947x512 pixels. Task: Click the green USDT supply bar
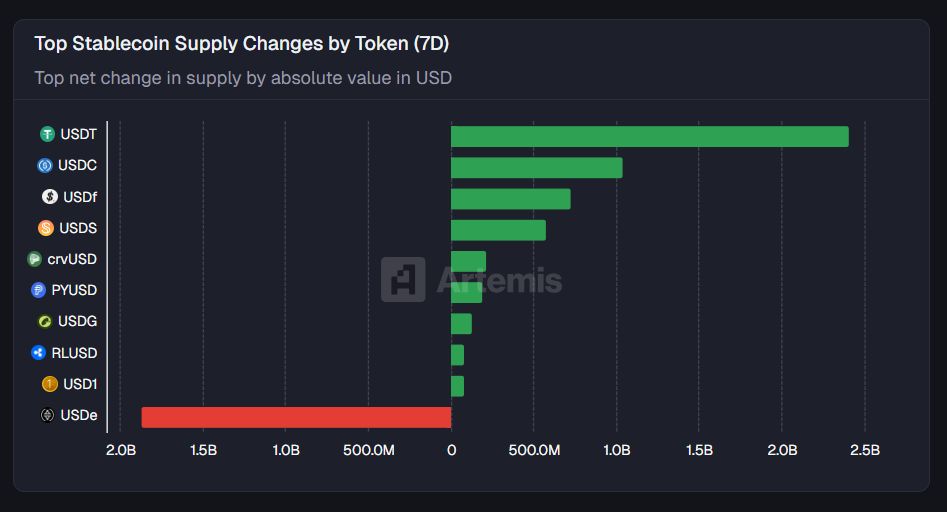coord(649,137)
